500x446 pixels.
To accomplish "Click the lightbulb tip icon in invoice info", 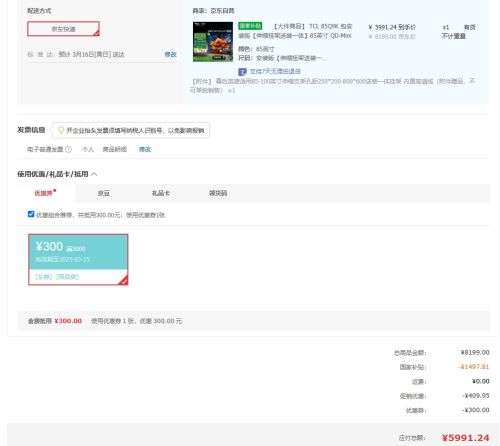I will (x=61, y=130).
